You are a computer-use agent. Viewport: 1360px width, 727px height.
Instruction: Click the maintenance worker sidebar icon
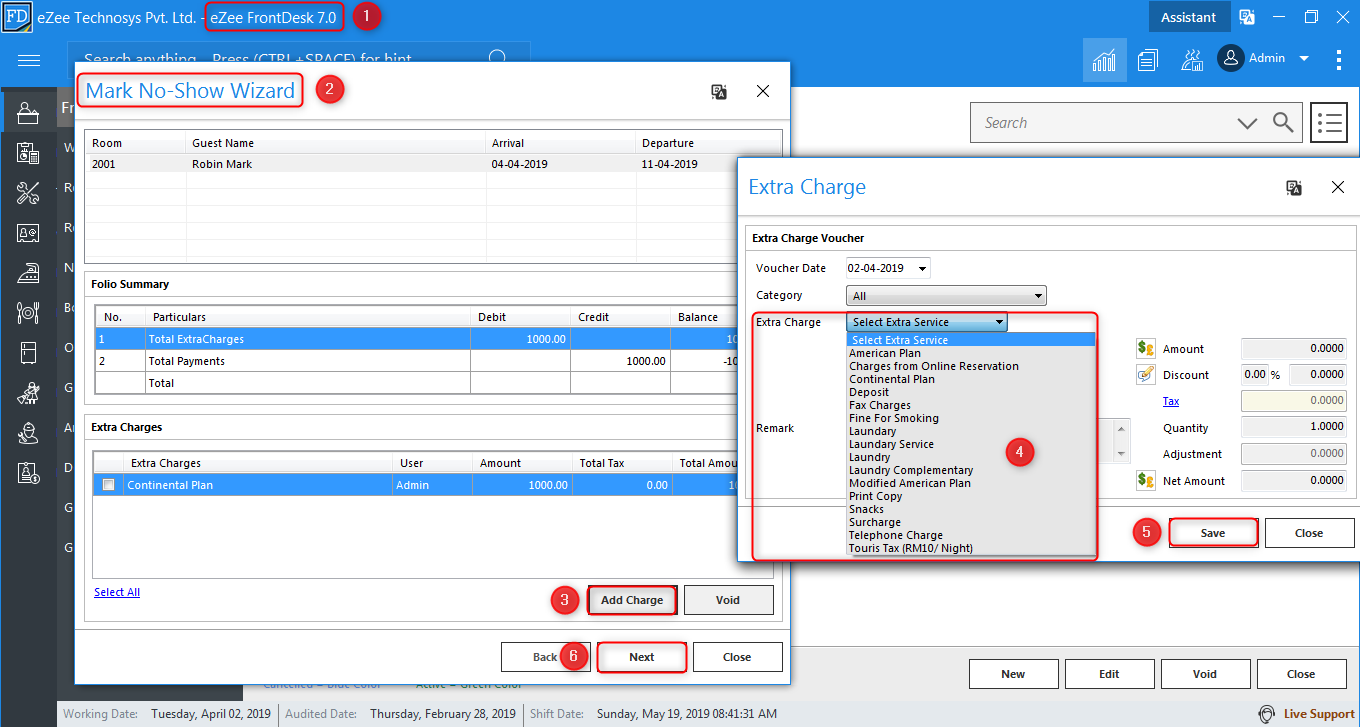click(28, 433)
